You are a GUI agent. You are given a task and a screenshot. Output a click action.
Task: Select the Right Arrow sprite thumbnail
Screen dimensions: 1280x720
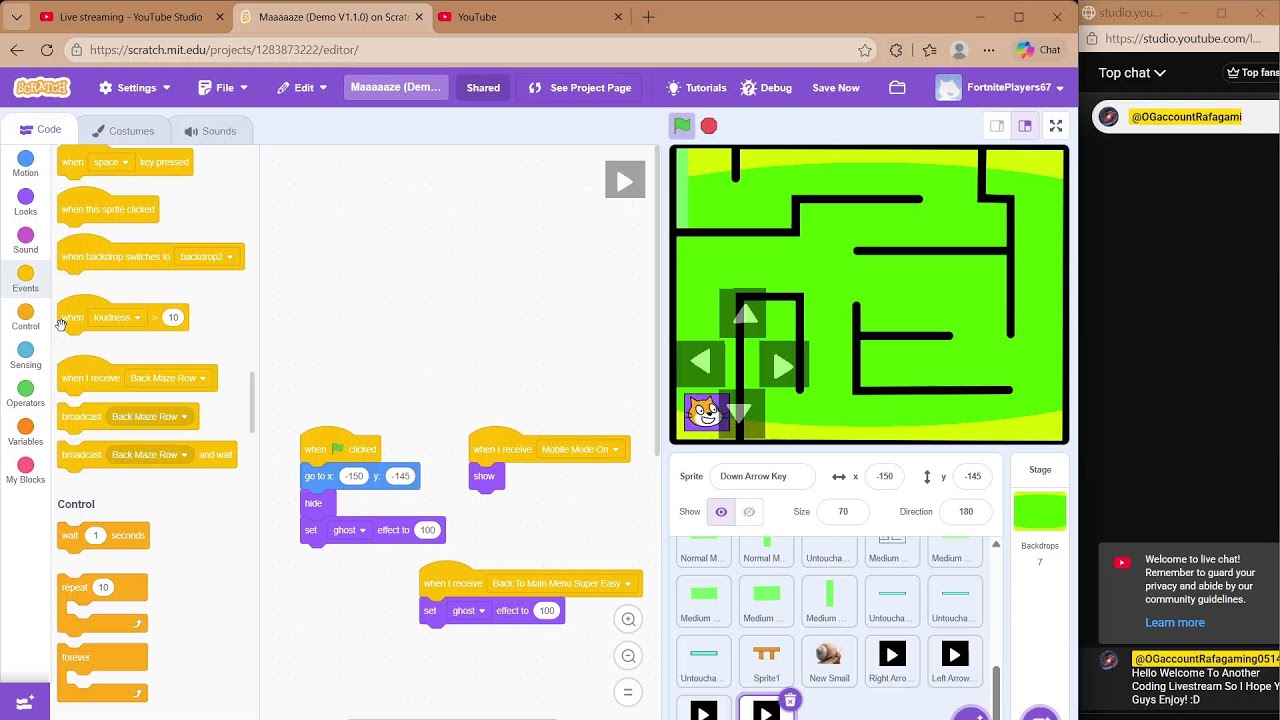pos(892,662)
